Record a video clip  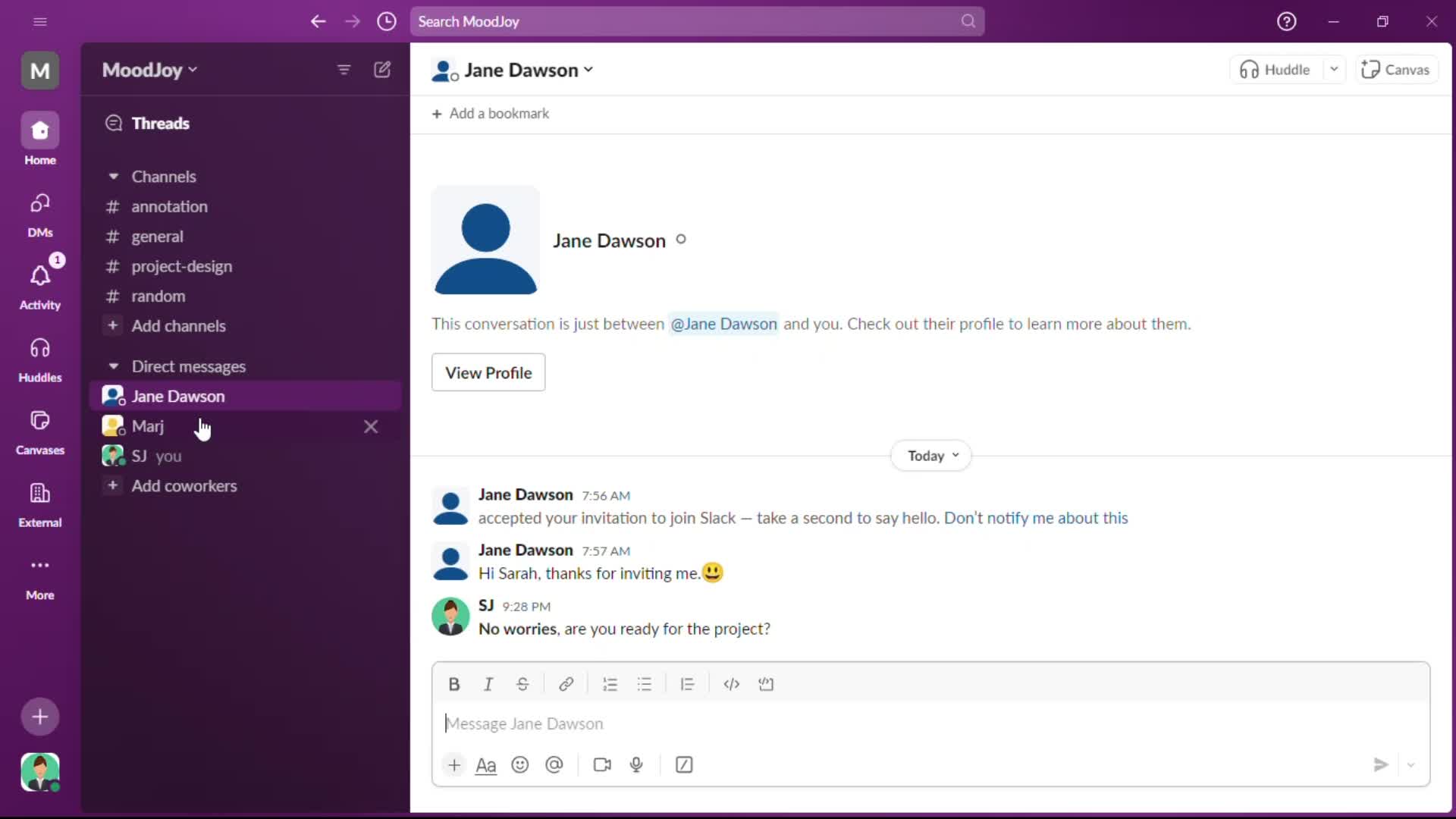tap(602, 764)
